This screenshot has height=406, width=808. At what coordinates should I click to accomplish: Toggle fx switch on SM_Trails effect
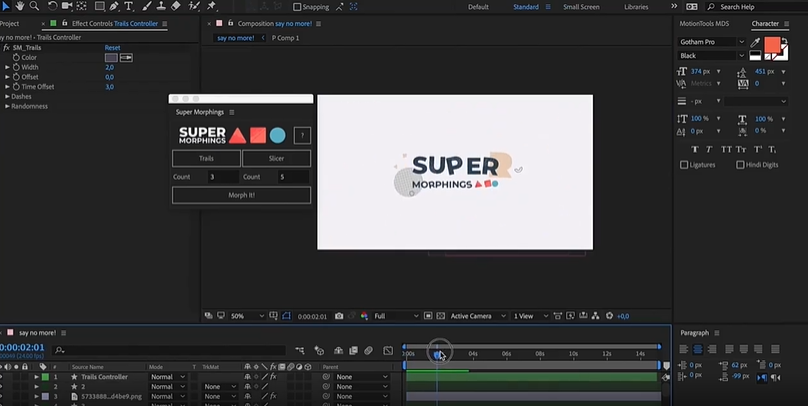[7, 47]
